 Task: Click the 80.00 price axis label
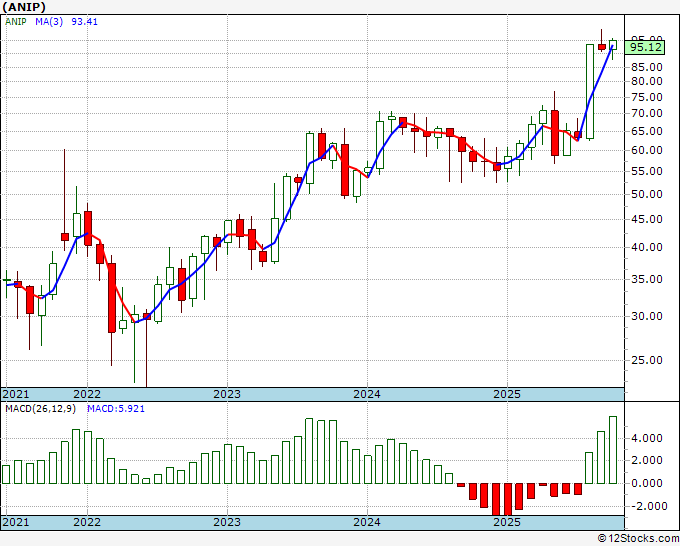647,82
